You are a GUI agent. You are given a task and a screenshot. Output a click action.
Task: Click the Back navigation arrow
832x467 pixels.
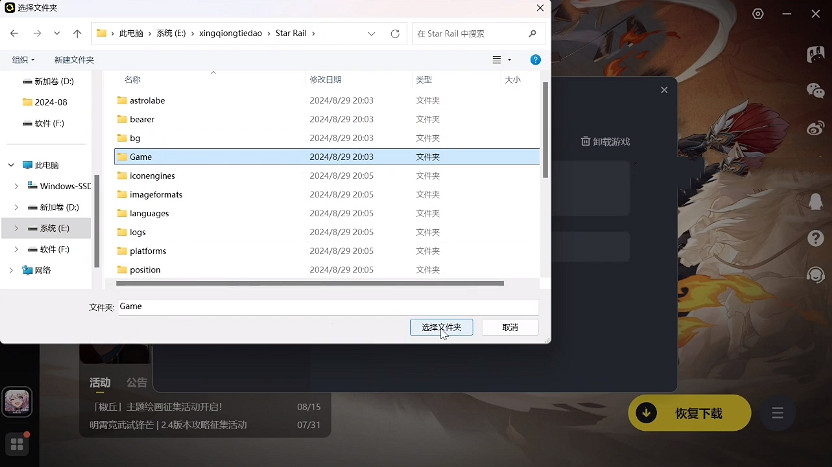coord(14,33)
